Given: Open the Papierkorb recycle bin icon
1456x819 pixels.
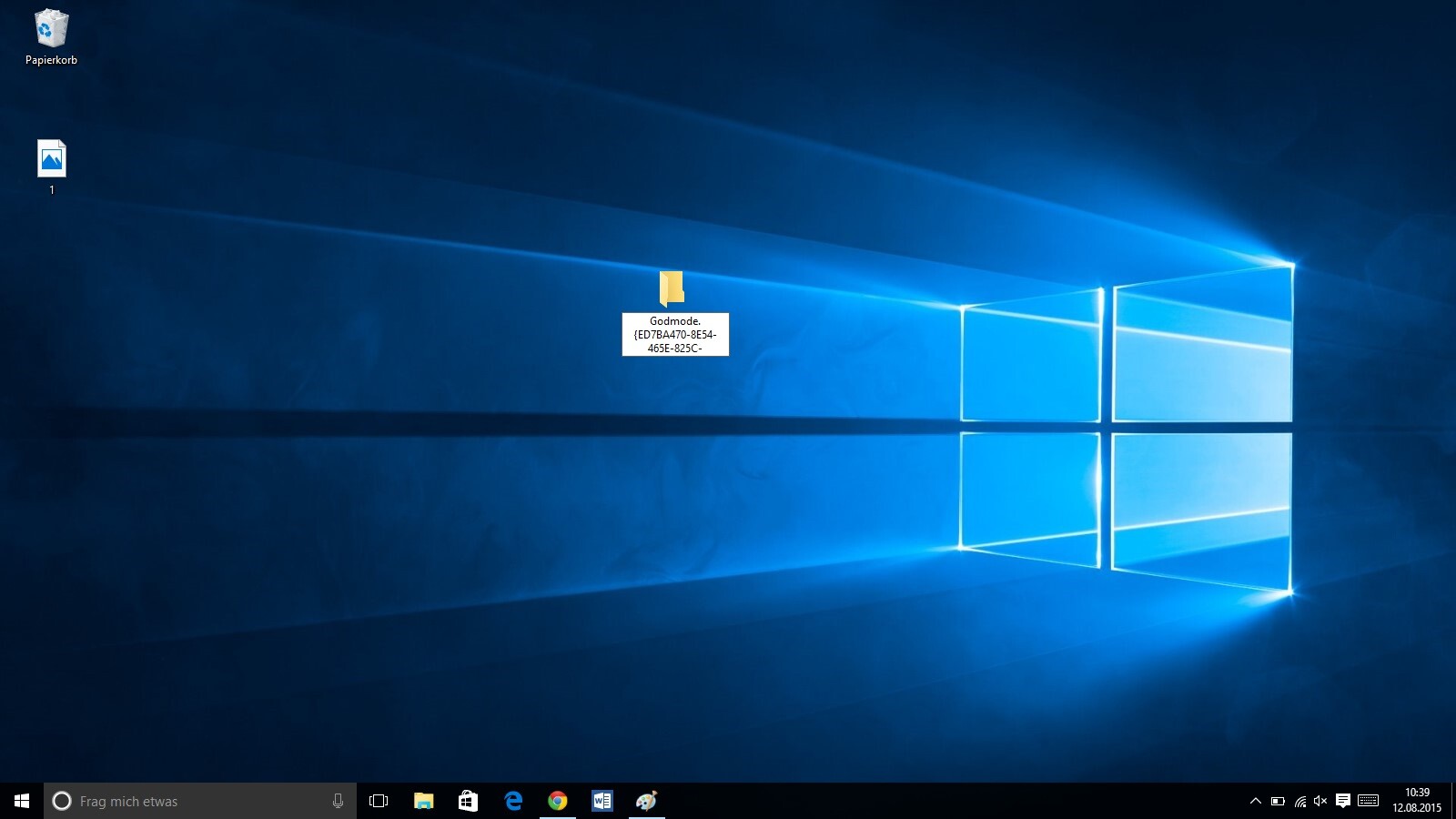Looking at the screenshot, I should (x=51, y=29).
